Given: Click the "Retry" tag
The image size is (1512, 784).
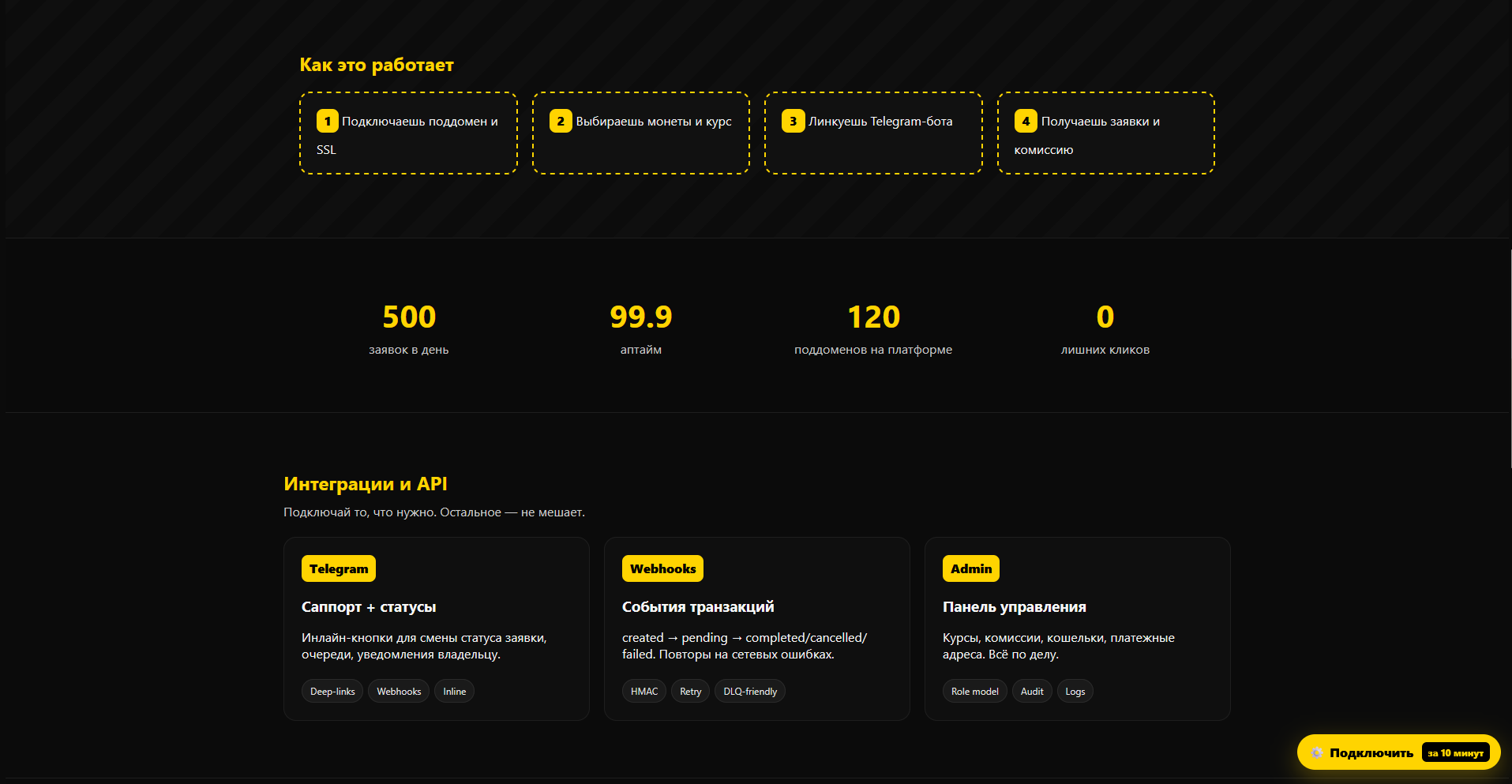Looking at the screenshot, I should click(691, 691).
